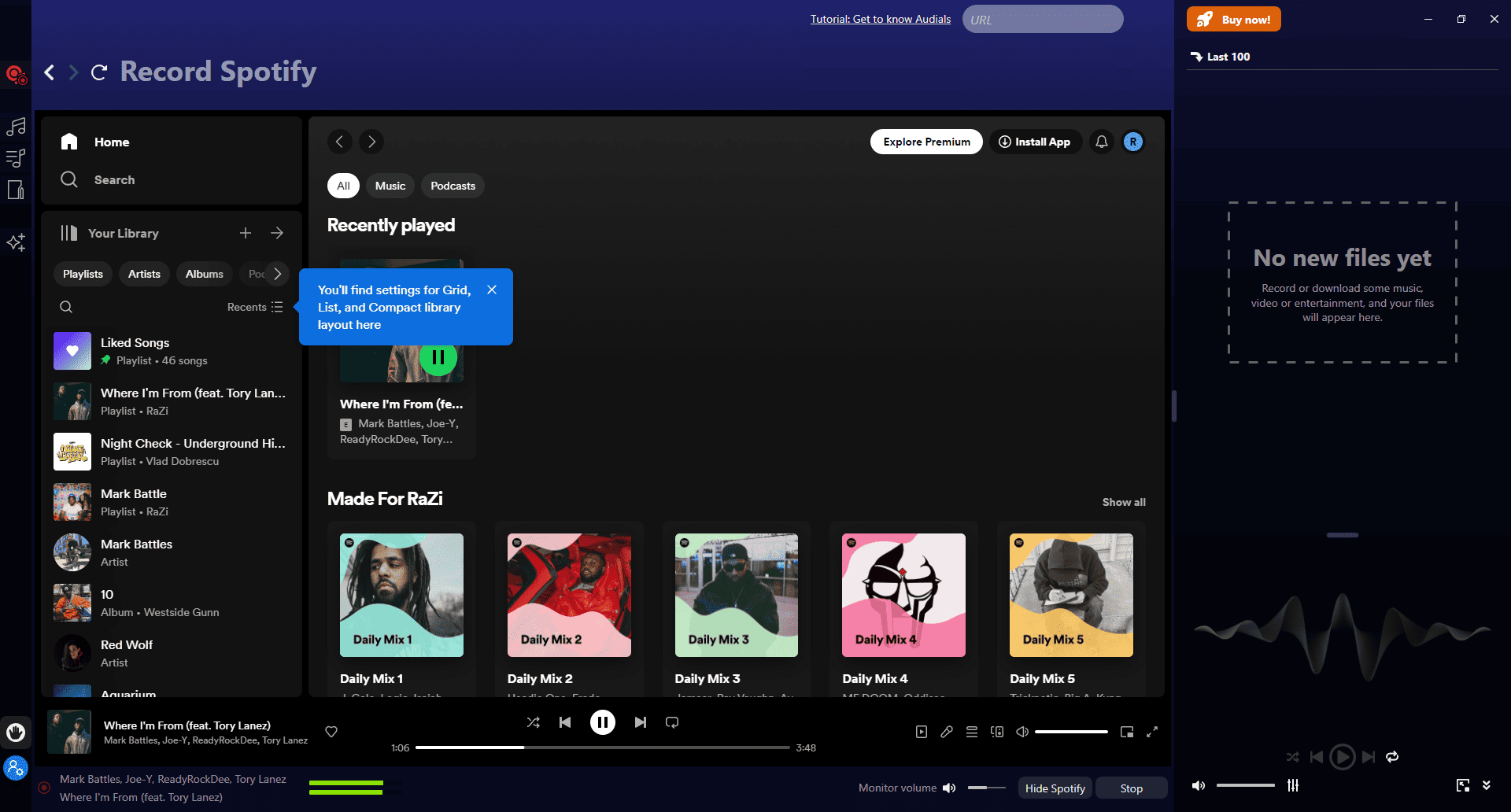Open the Daily Mix 1 card
The width and height of the screenshot is (1511, 812).
click(401, 607)
